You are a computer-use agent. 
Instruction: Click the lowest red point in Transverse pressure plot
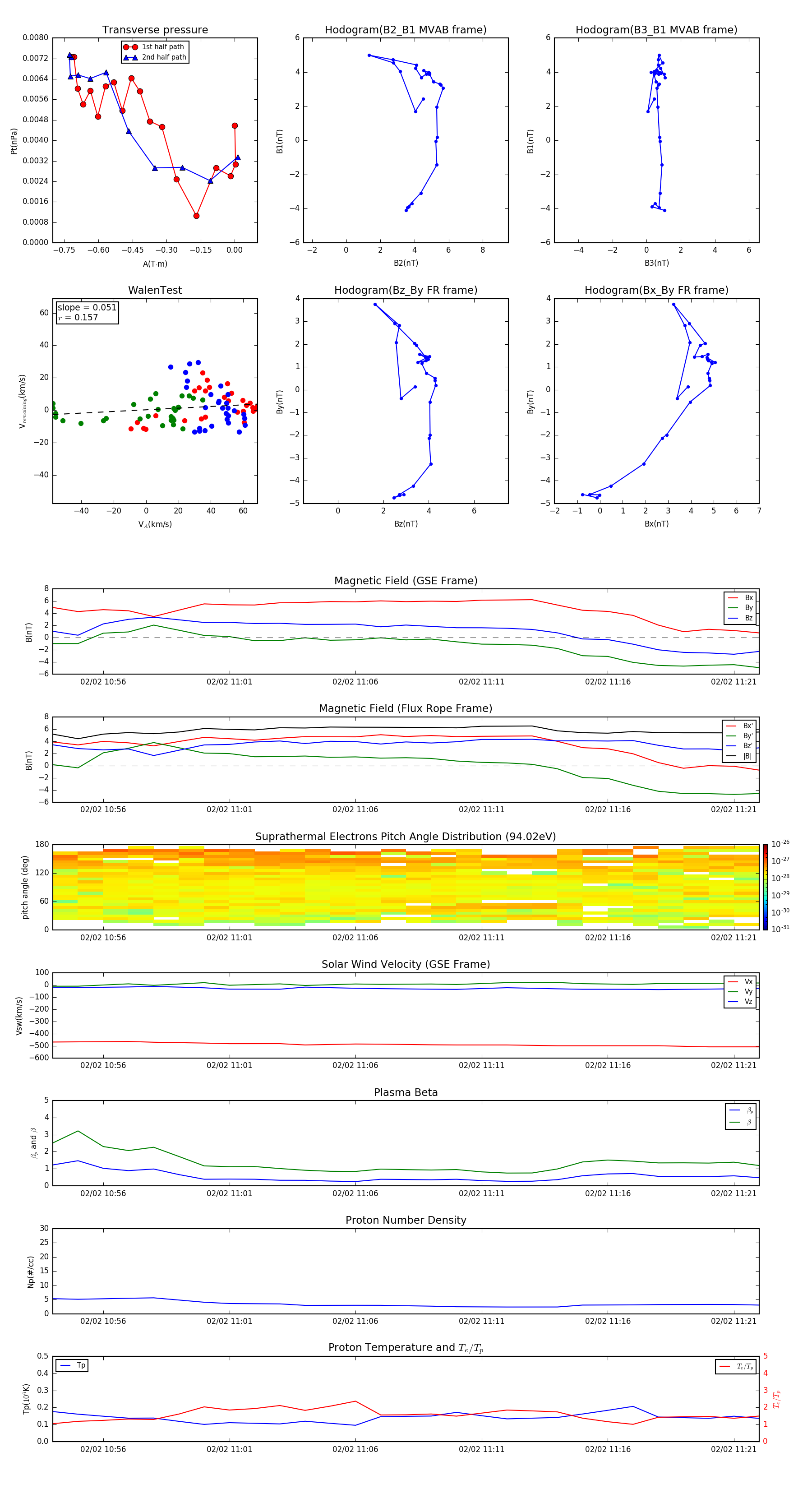[197, 216]
